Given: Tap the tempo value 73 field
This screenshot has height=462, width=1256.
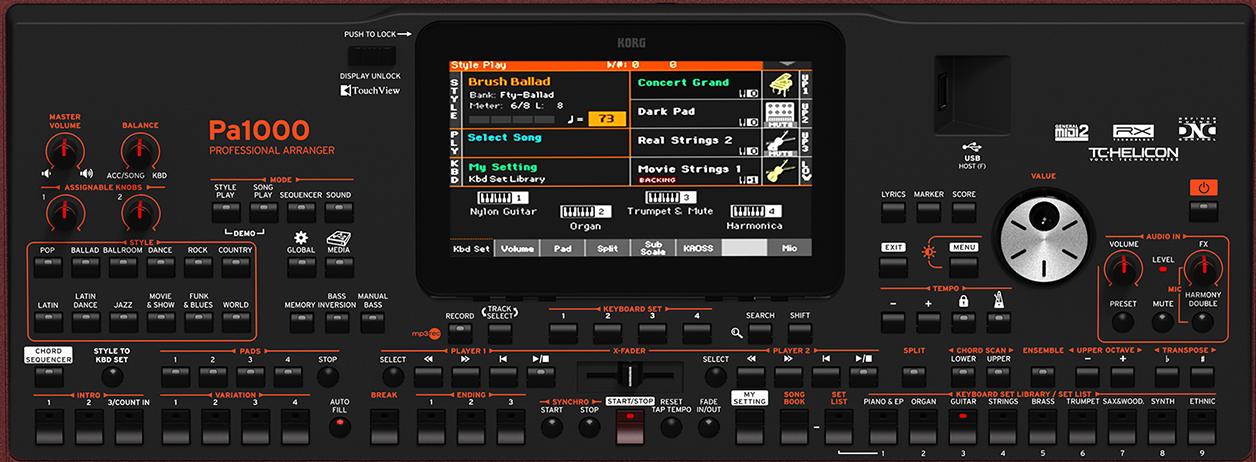Looking at the screenshot, I should pos(606,119).
